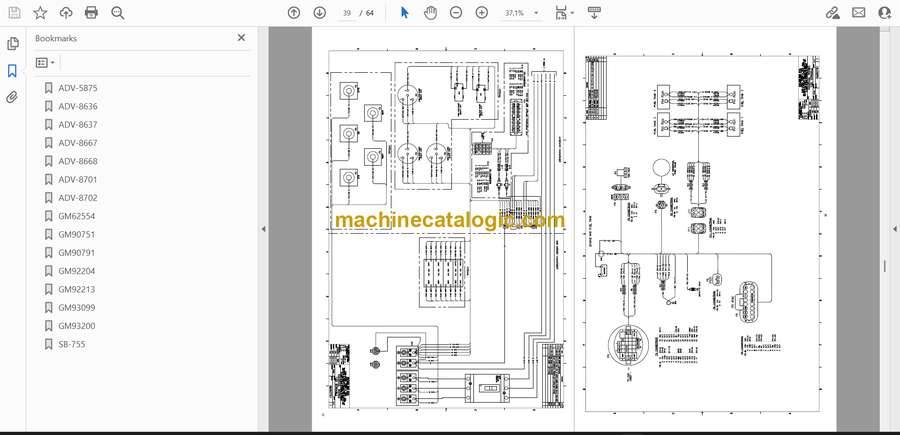The image size is (900, 435).
Task: Open the find text magnifier icon
Action: click(x=118, y=13)
